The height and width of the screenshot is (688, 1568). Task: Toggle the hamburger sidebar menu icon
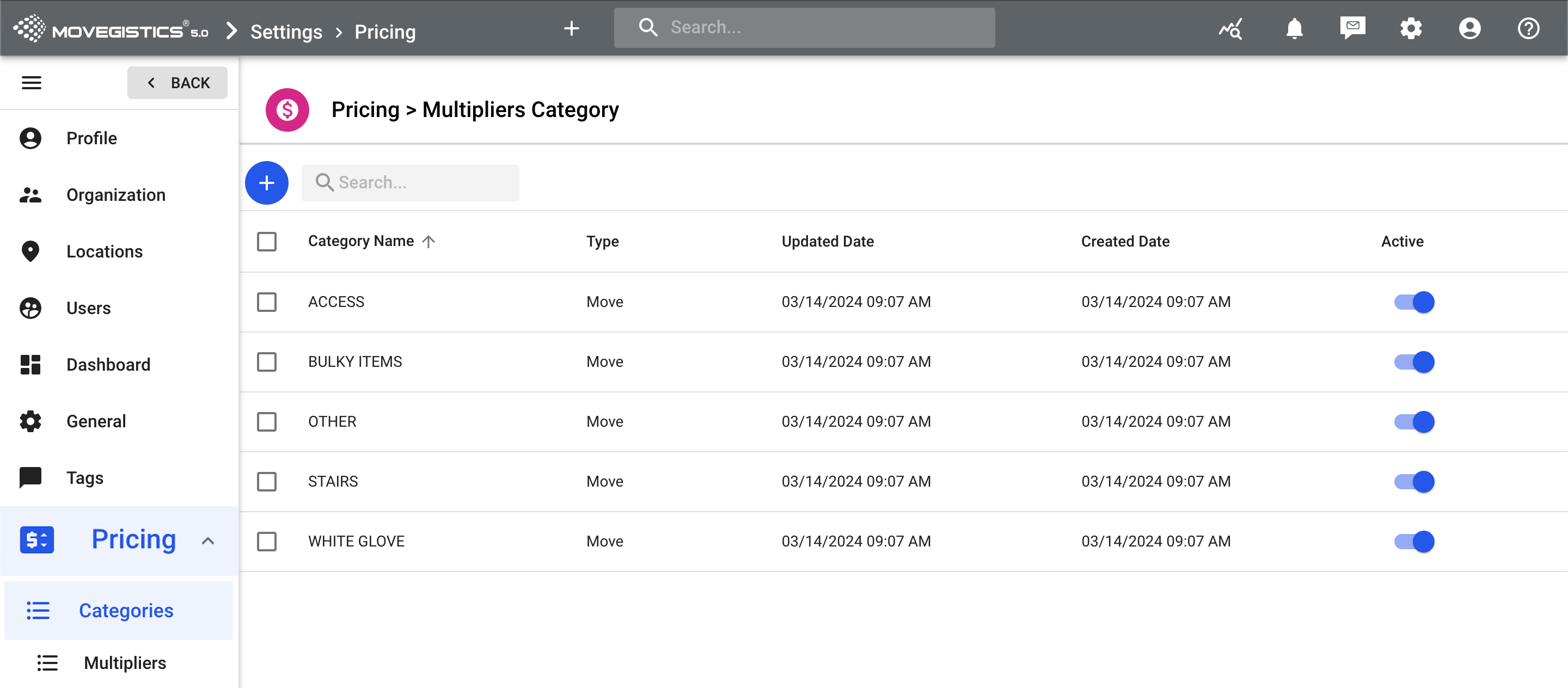tap(32, 83)
